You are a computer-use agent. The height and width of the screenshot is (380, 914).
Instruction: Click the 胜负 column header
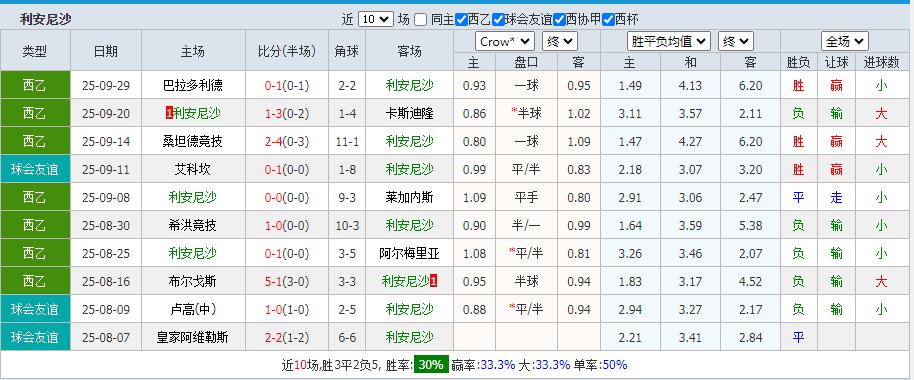click(x=798, y=62)
